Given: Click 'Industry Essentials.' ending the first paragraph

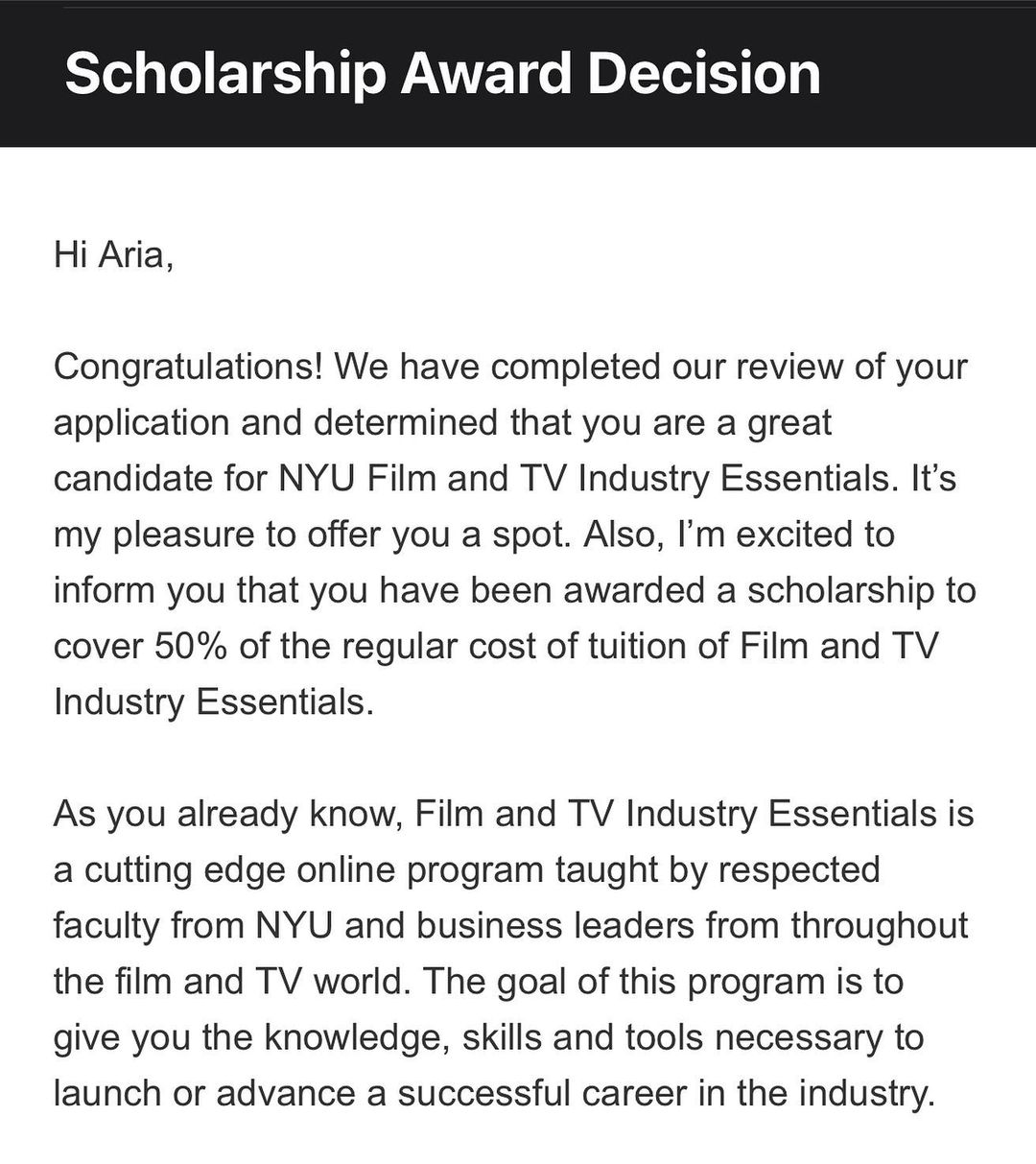Looking at the screenshot, I should [212, 701].
